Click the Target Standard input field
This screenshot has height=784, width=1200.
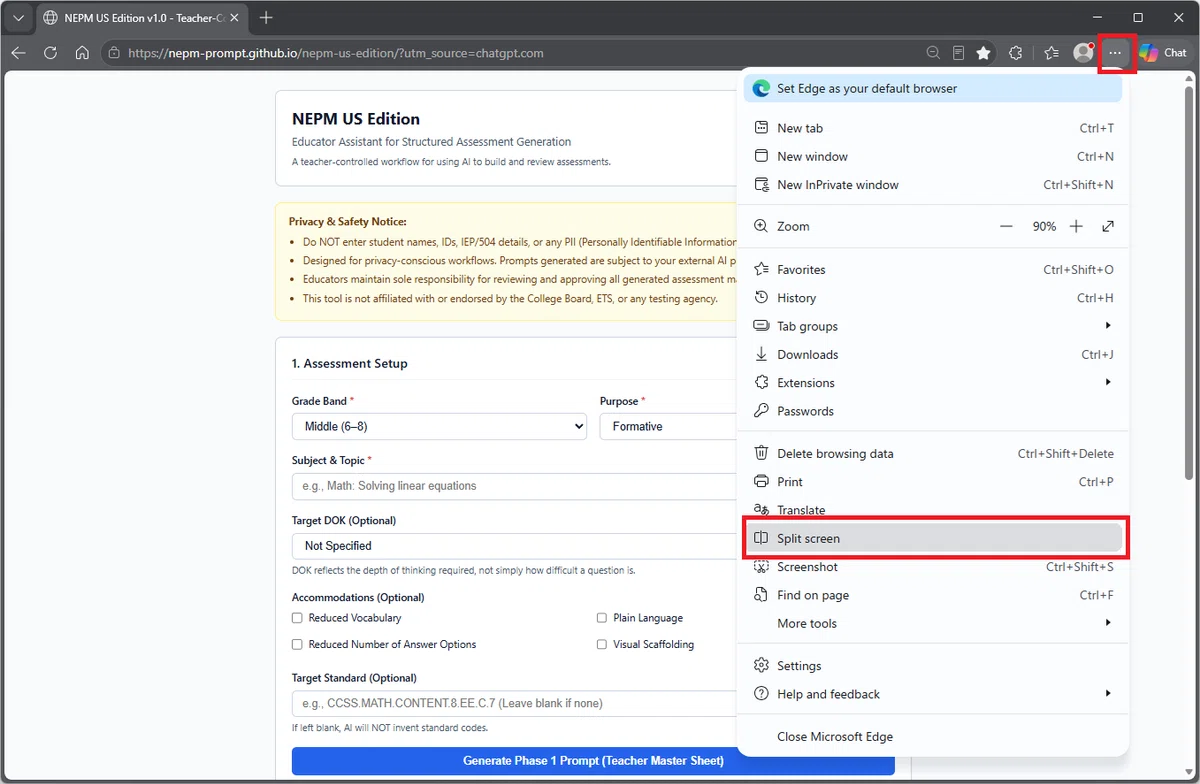[x=514, y=703]
